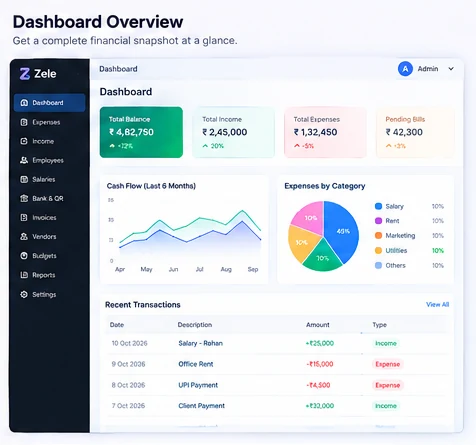Click the Amount column header

click(318, 325)
